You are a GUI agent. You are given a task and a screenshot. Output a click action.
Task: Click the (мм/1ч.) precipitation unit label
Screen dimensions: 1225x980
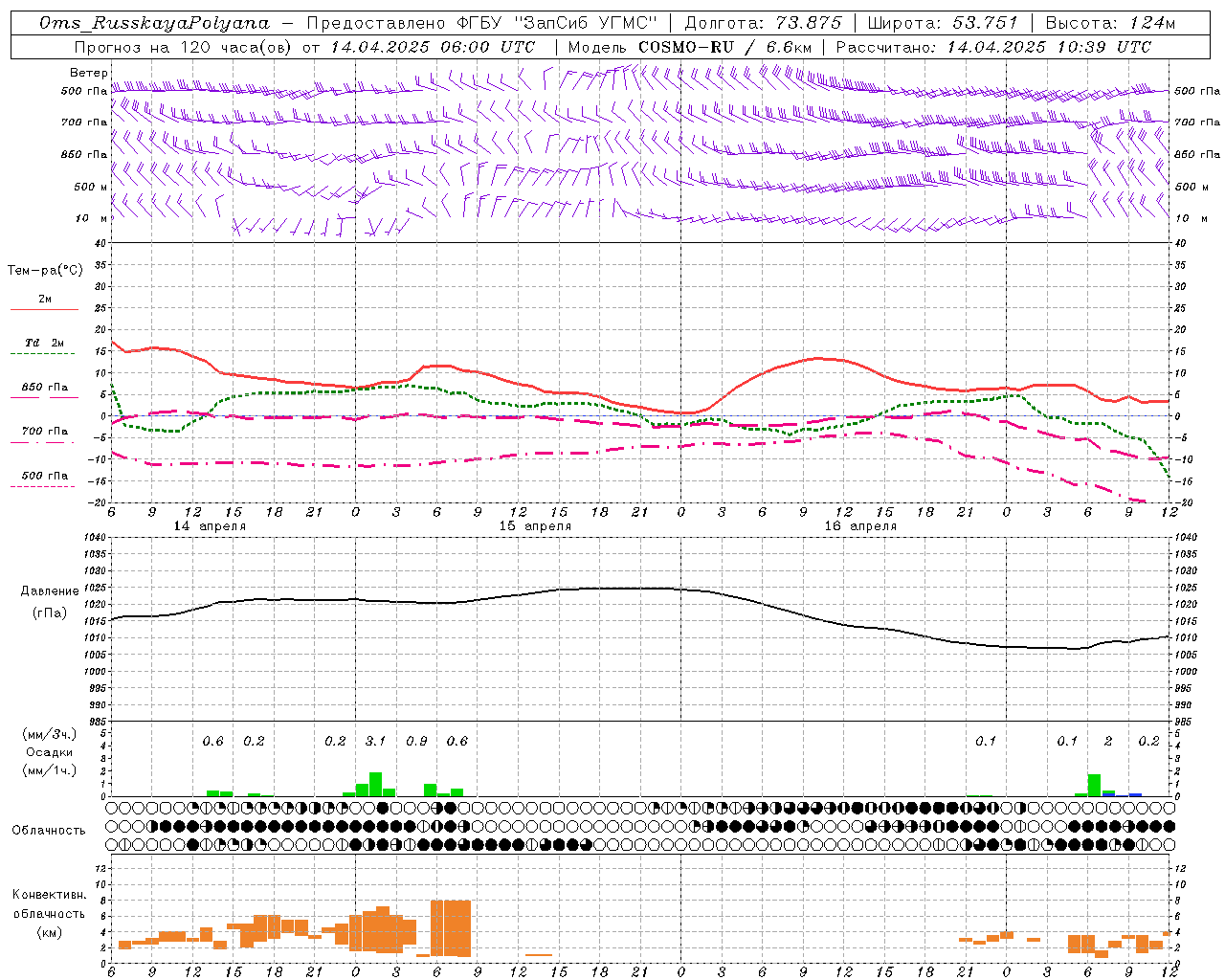click(x=50, y=770)
